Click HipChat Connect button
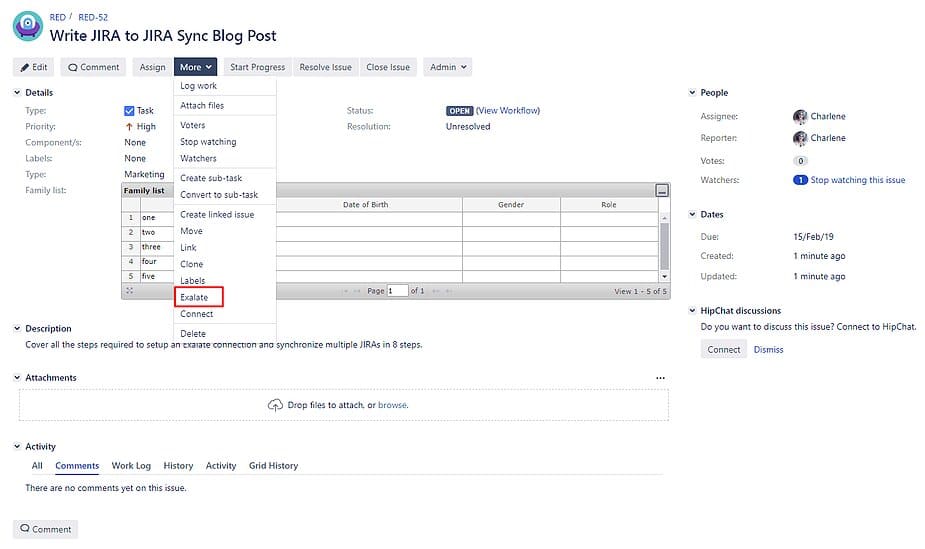This screenshot has height=549, width=925. (x=724, y=350)
